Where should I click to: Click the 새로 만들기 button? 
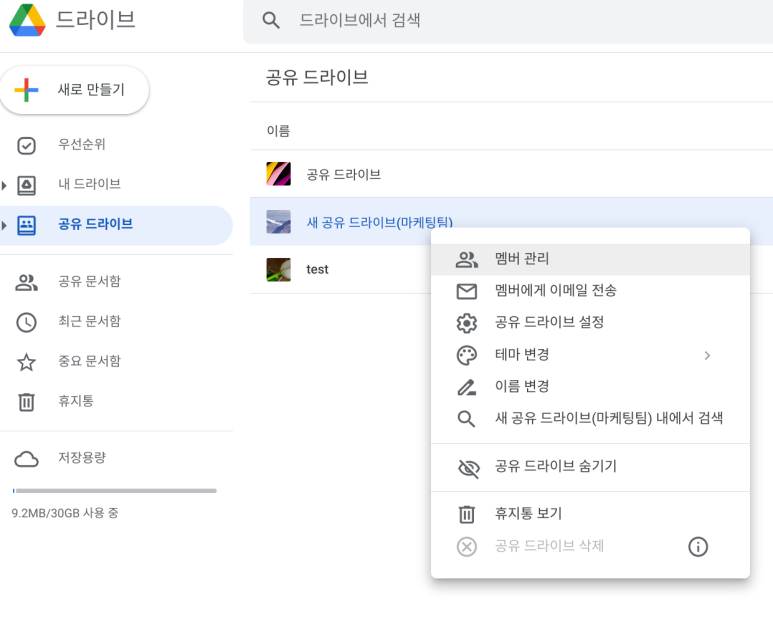tap(74, 90)
